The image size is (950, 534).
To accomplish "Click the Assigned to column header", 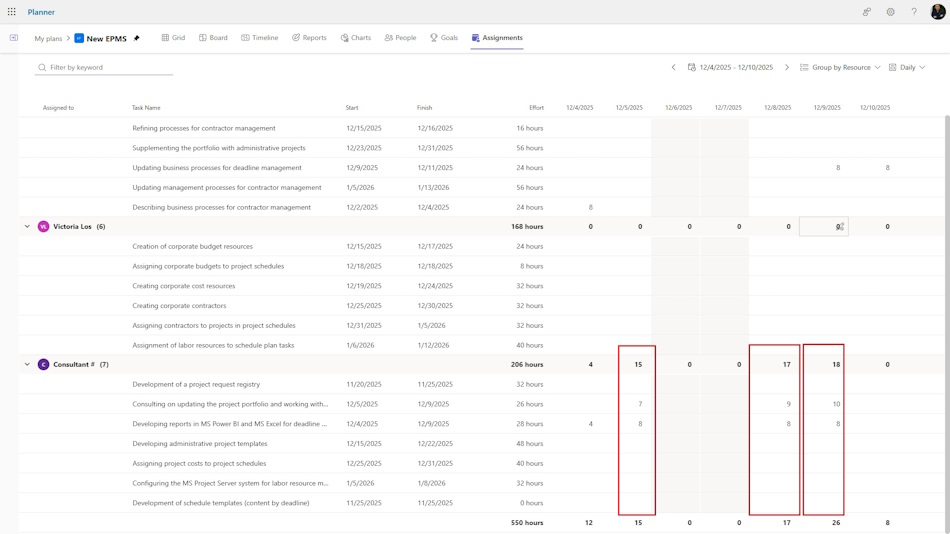I will 58,108.
